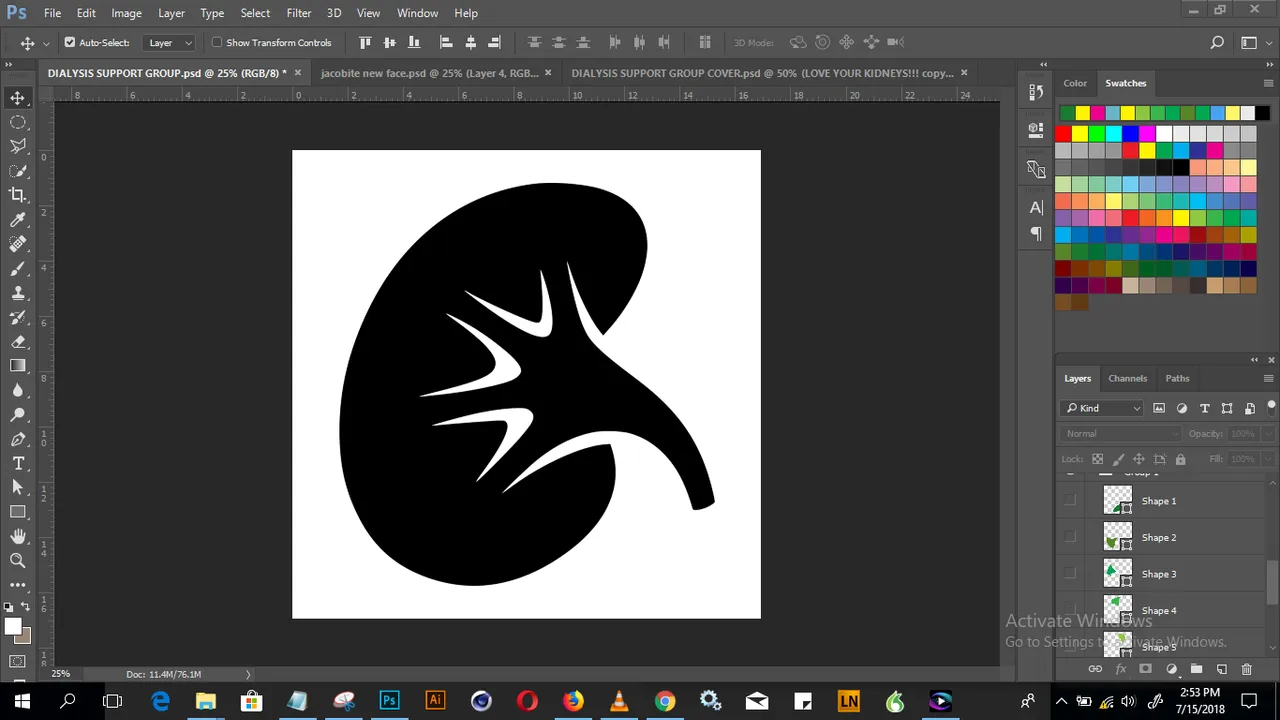Delete layer with trash icon
The width and height of the screenshot is (1280, 720).
click(1247, 669)
